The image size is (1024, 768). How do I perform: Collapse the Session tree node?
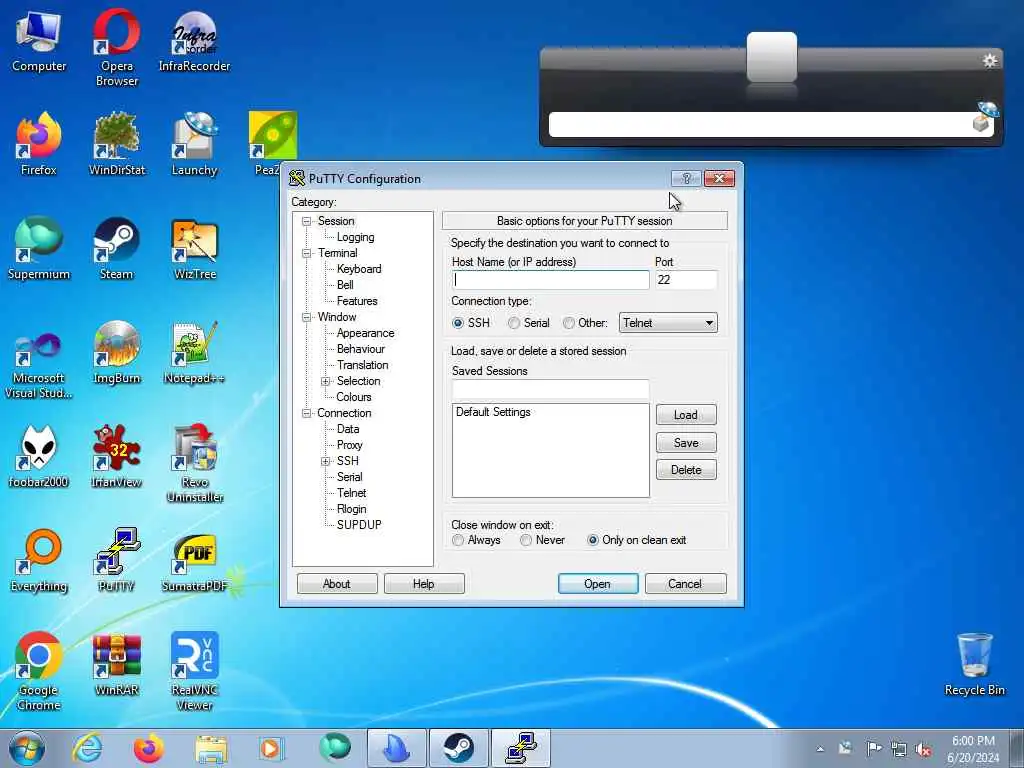(x=306, y=221)
